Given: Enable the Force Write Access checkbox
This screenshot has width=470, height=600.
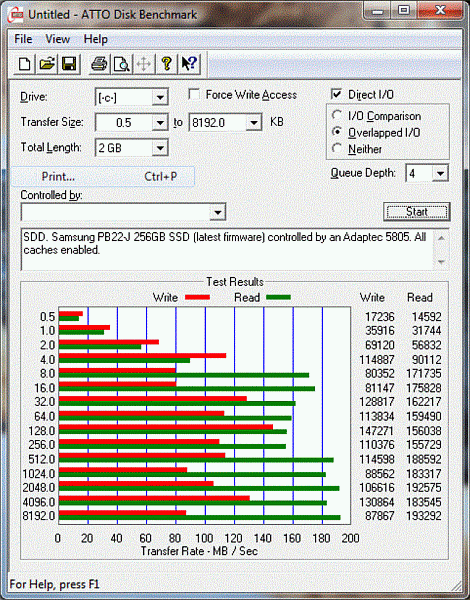Looking at the screenshot, I should [194, 95].
